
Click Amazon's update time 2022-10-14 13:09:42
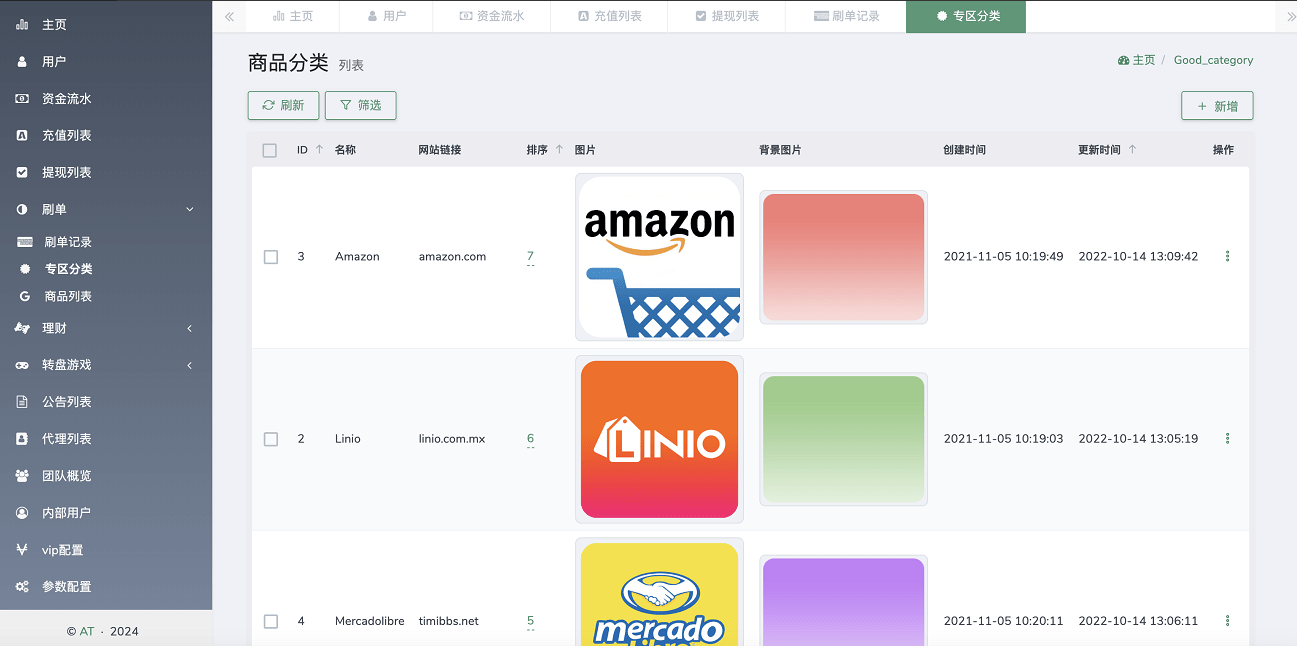(1138, 257)
